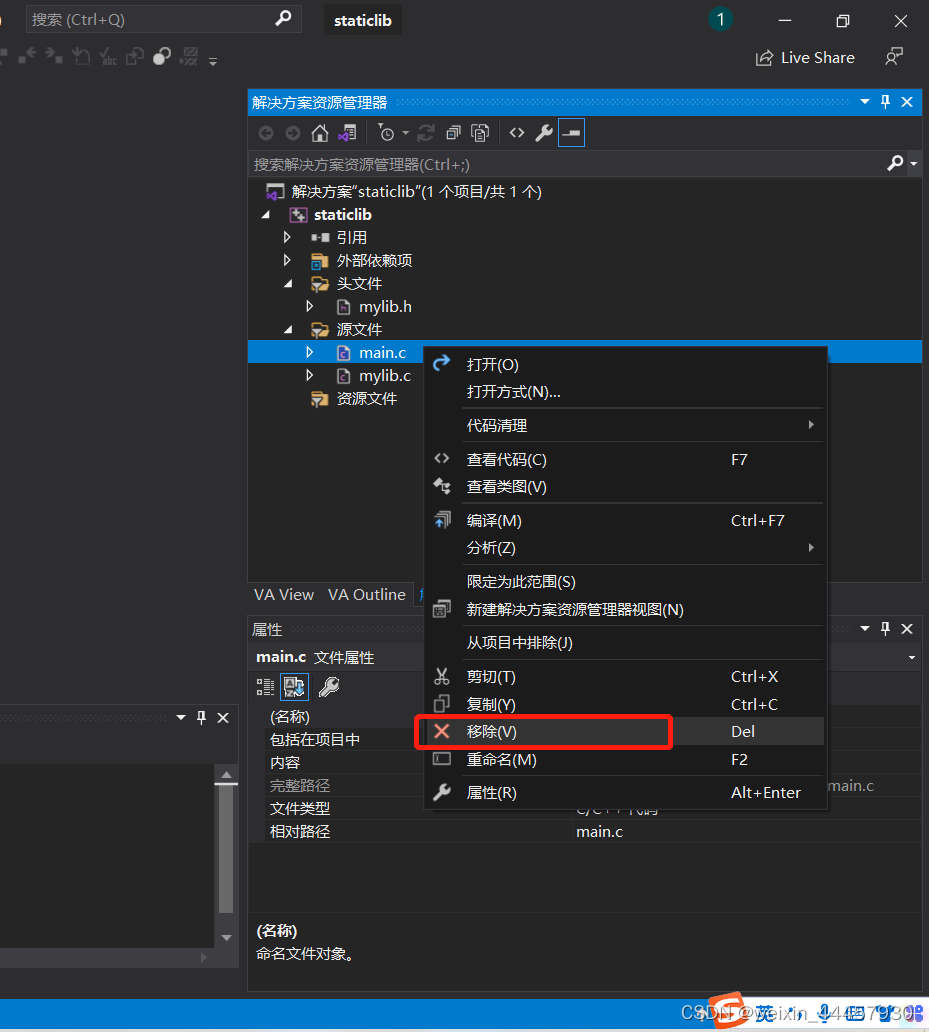This screenshot has height=1032, width=929.
Task: Expand the main.c node arrow
Action: click(309, 352)
